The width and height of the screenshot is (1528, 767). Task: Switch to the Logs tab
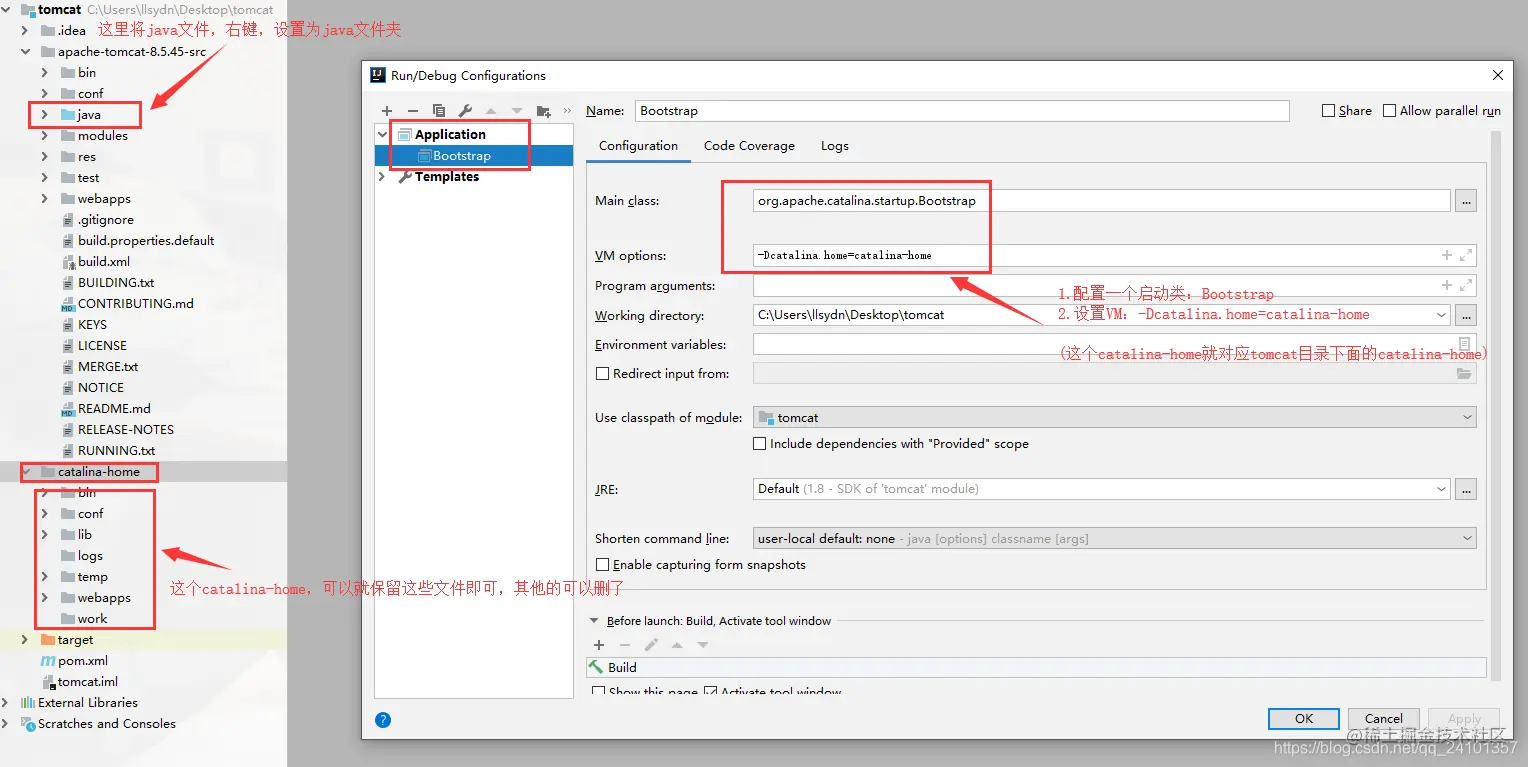click(x=834, y=146)
